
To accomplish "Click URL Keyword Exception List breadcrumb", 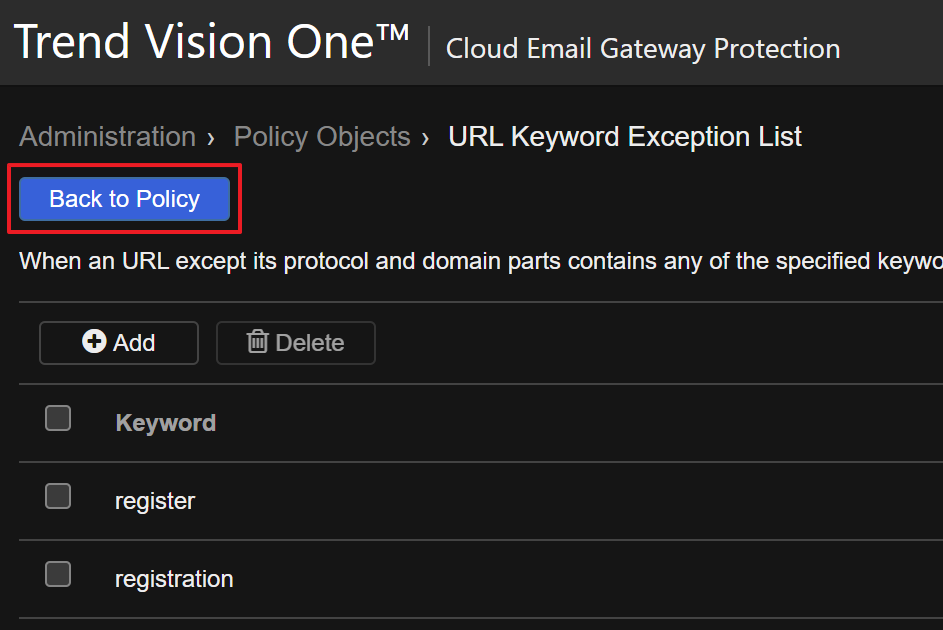I will coord(624,137).
